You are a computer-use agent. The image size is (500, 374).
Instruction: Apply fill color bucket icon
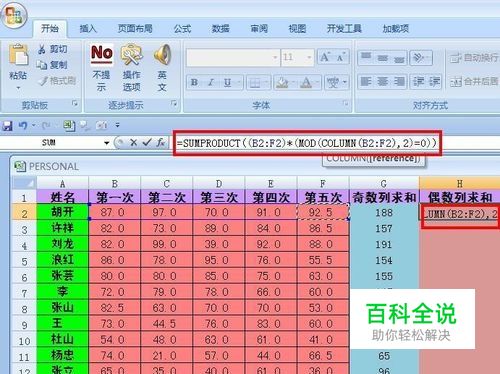282,82
